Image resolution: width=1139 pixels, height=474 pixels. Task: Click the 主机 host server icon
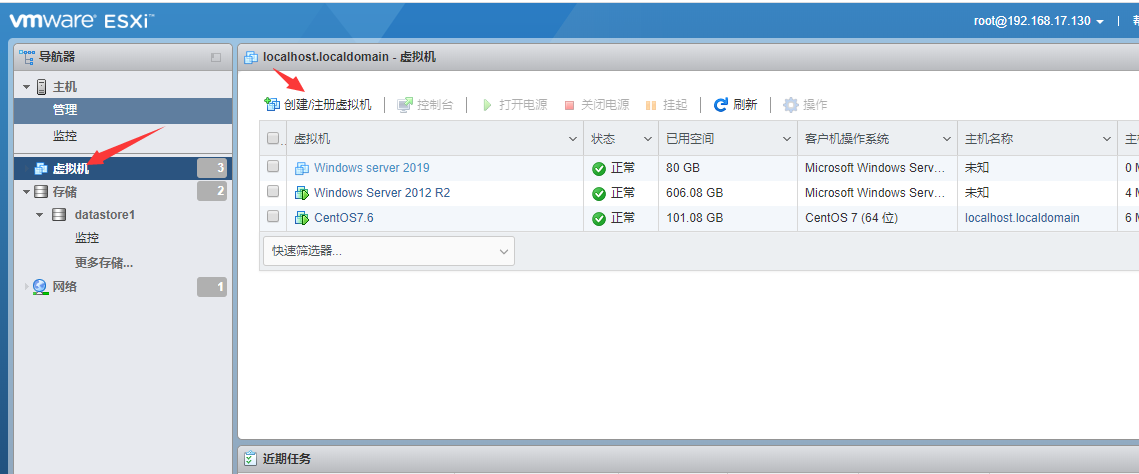[41, 86]
